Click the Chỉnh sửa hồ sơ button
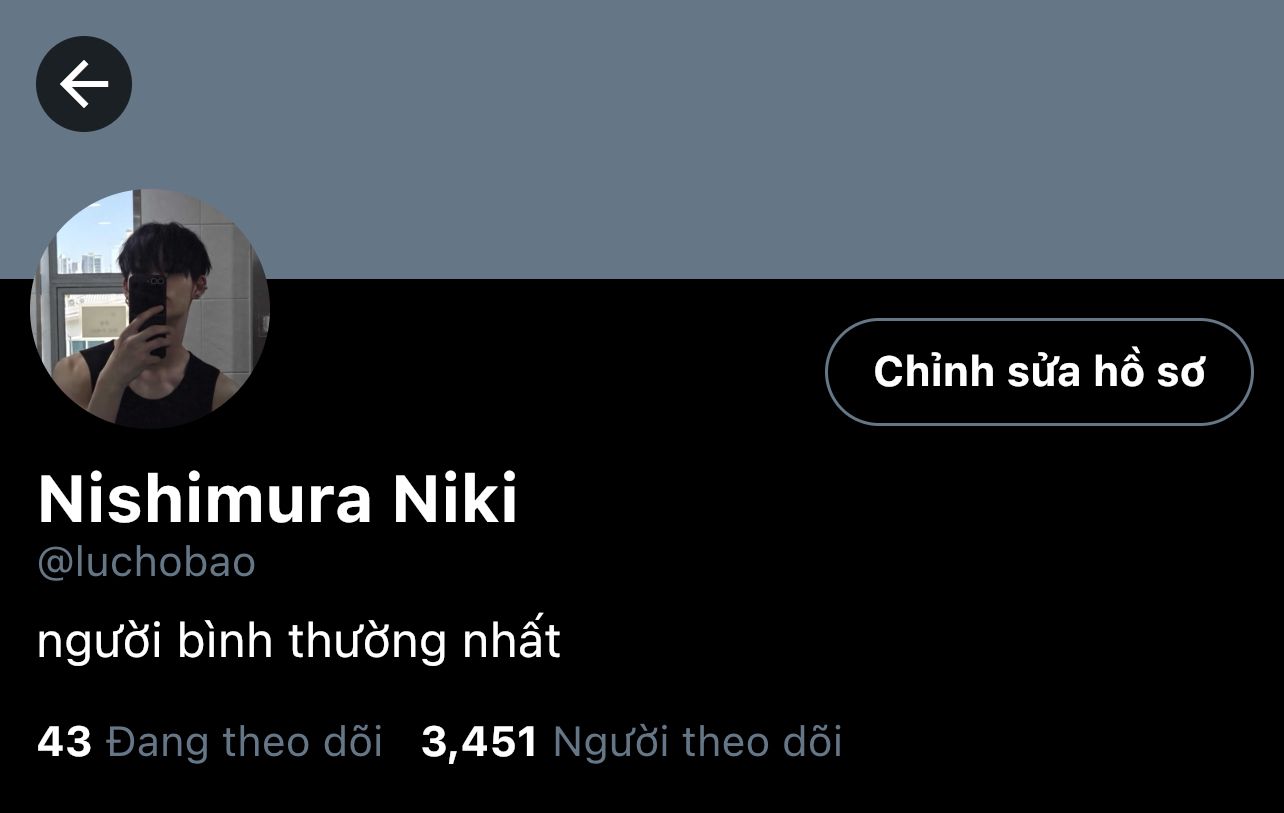Image resolution: width=1284 pixels, height=813 pixels. click(x=1039, y=372)
